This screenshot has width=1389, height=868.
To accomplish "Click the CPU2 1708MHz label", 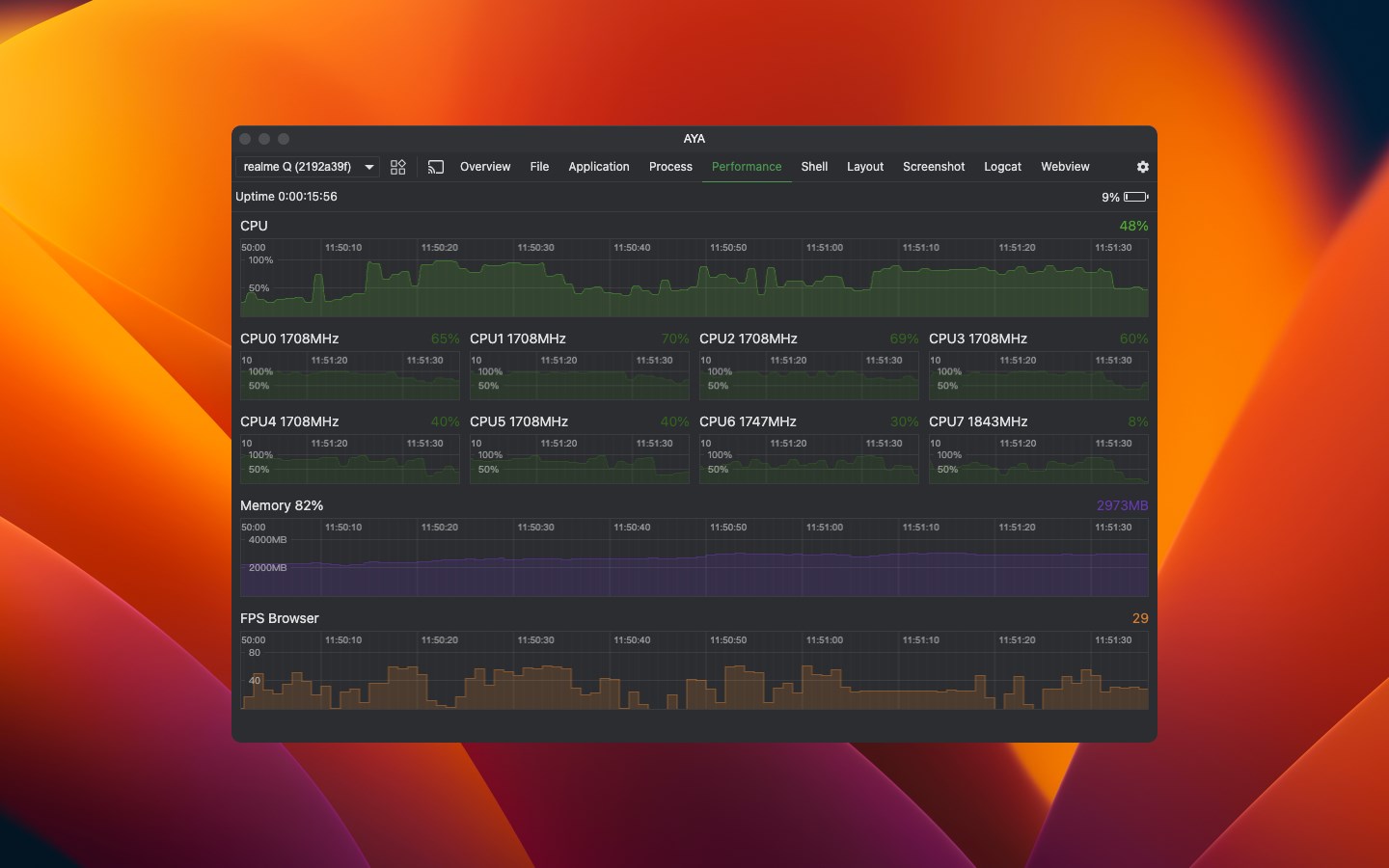I will [x=749, y=339].
